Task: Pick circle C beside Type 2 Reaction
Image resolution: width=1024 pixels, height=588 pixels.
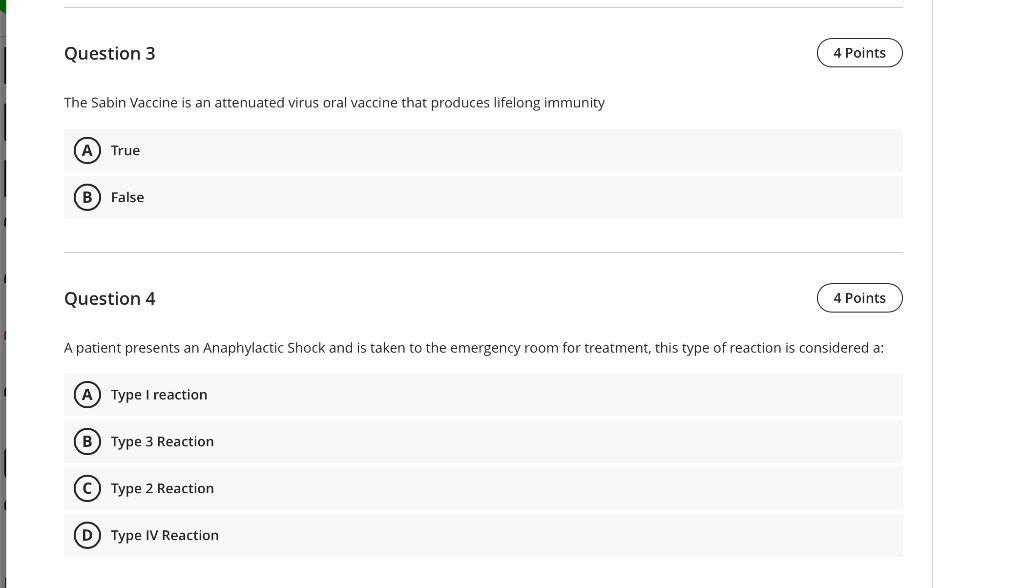Action: 87,489
